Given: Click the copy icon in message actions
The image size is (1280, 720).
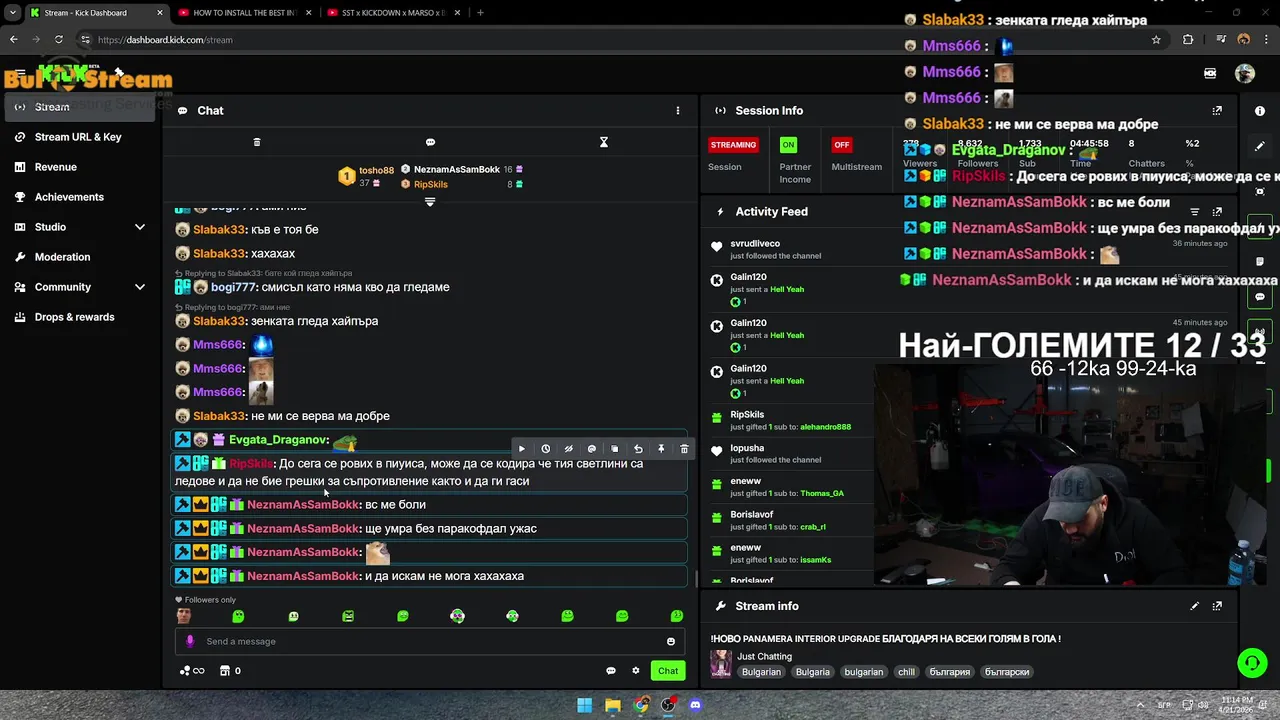Looking at the screenshot, I should (614, 449).
